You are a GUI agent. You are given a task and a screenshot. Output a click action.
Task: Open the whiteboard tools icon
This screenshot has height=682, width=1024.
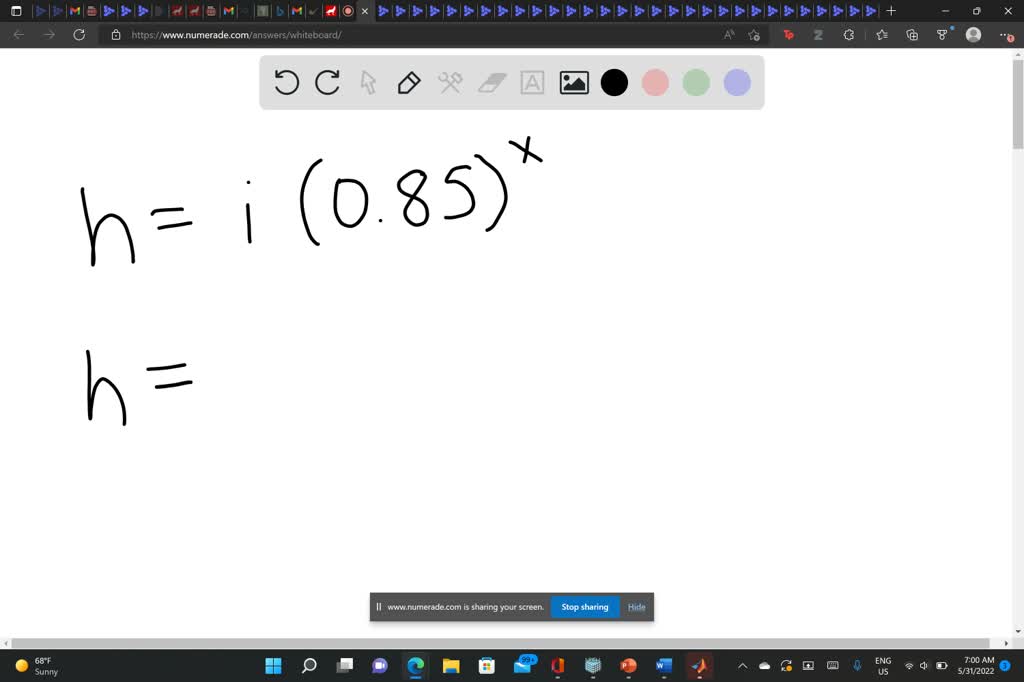coord(450,83)
